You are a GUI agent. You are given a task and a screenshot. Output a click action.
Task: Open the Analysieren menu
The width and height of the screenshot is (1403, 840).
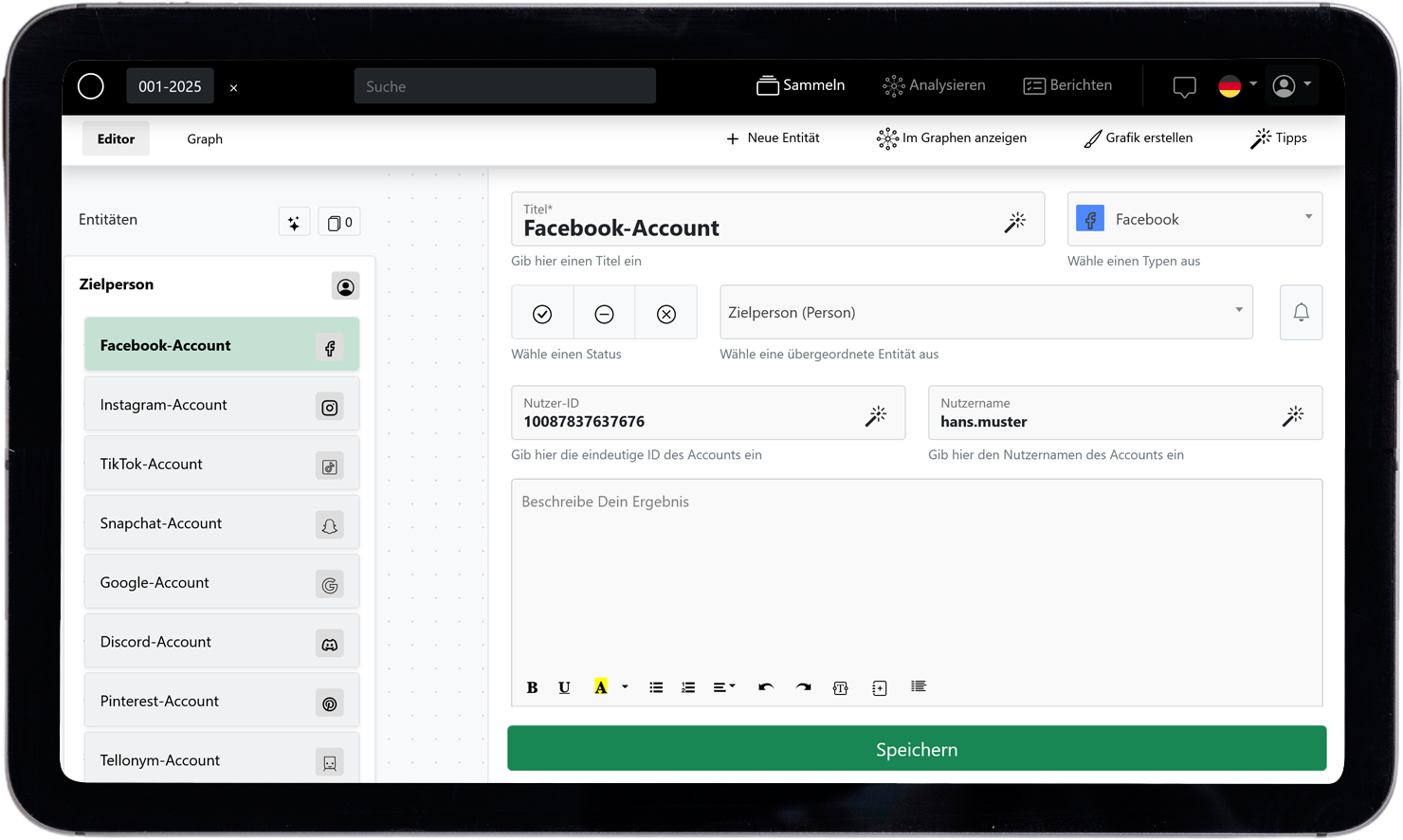[x=934, y=85]
